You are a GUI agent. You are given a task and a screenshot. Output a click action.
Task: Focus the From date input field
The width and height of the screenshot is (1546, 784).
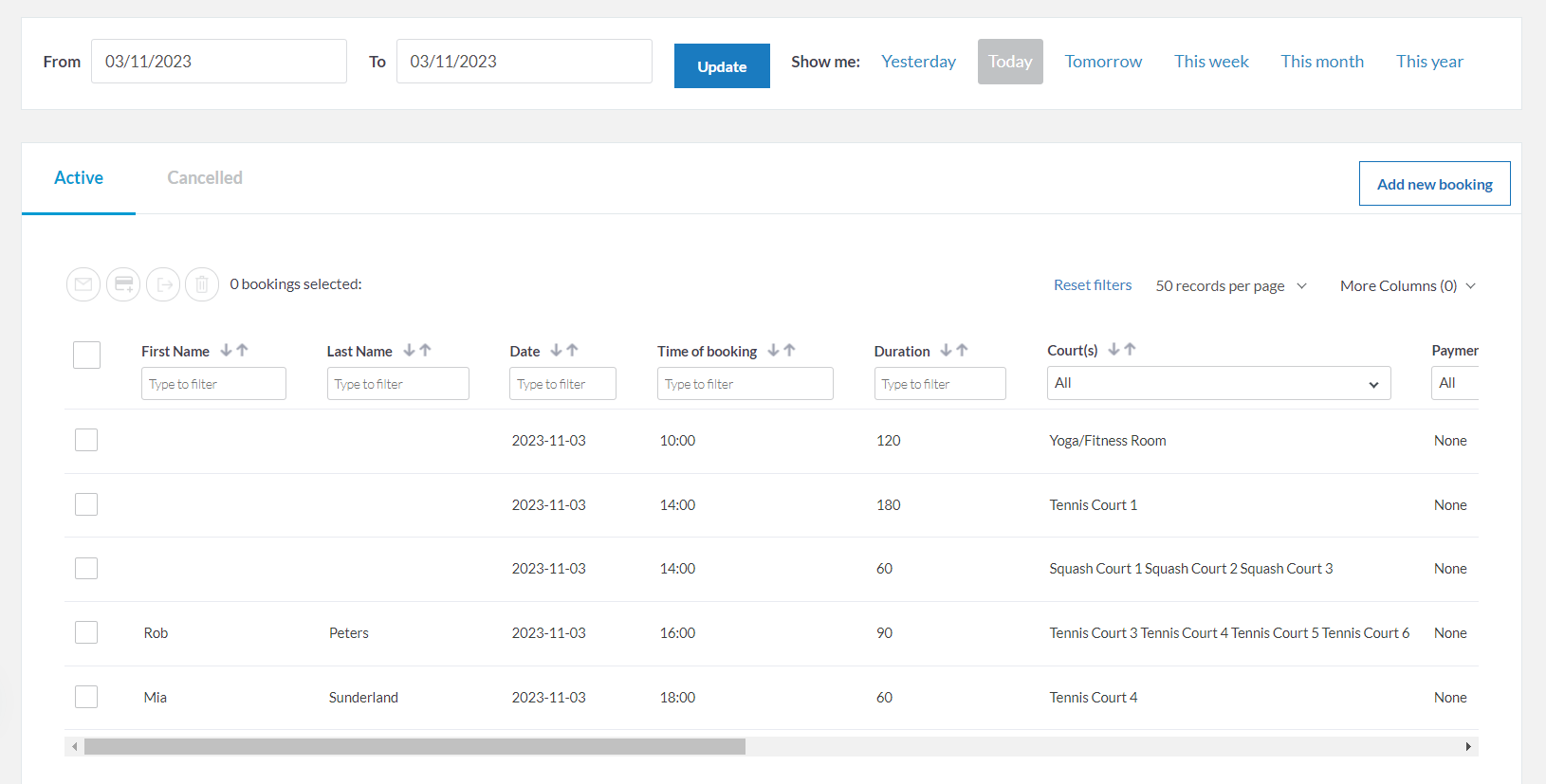tap(219, 62)
